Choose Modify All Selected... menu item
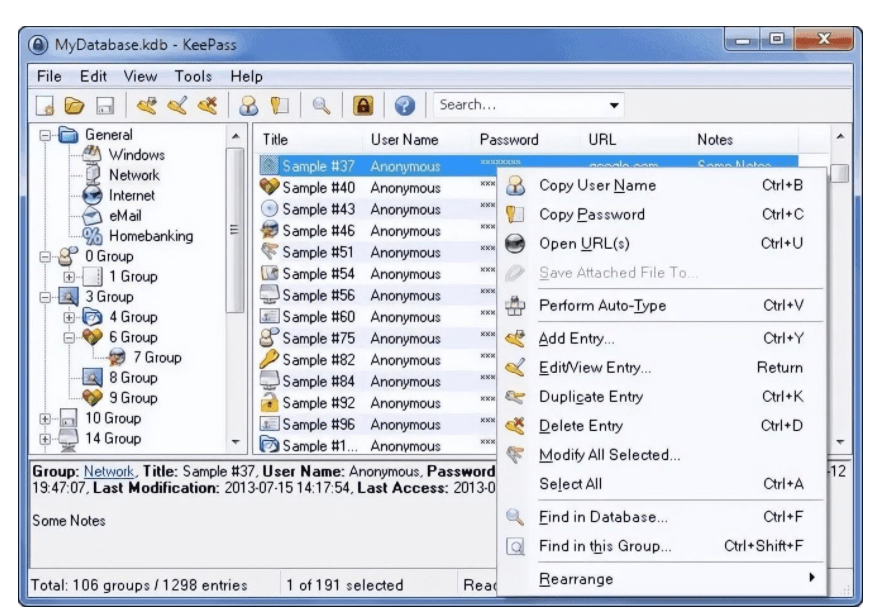The image size is (879, 615). (x=661, y=455)
